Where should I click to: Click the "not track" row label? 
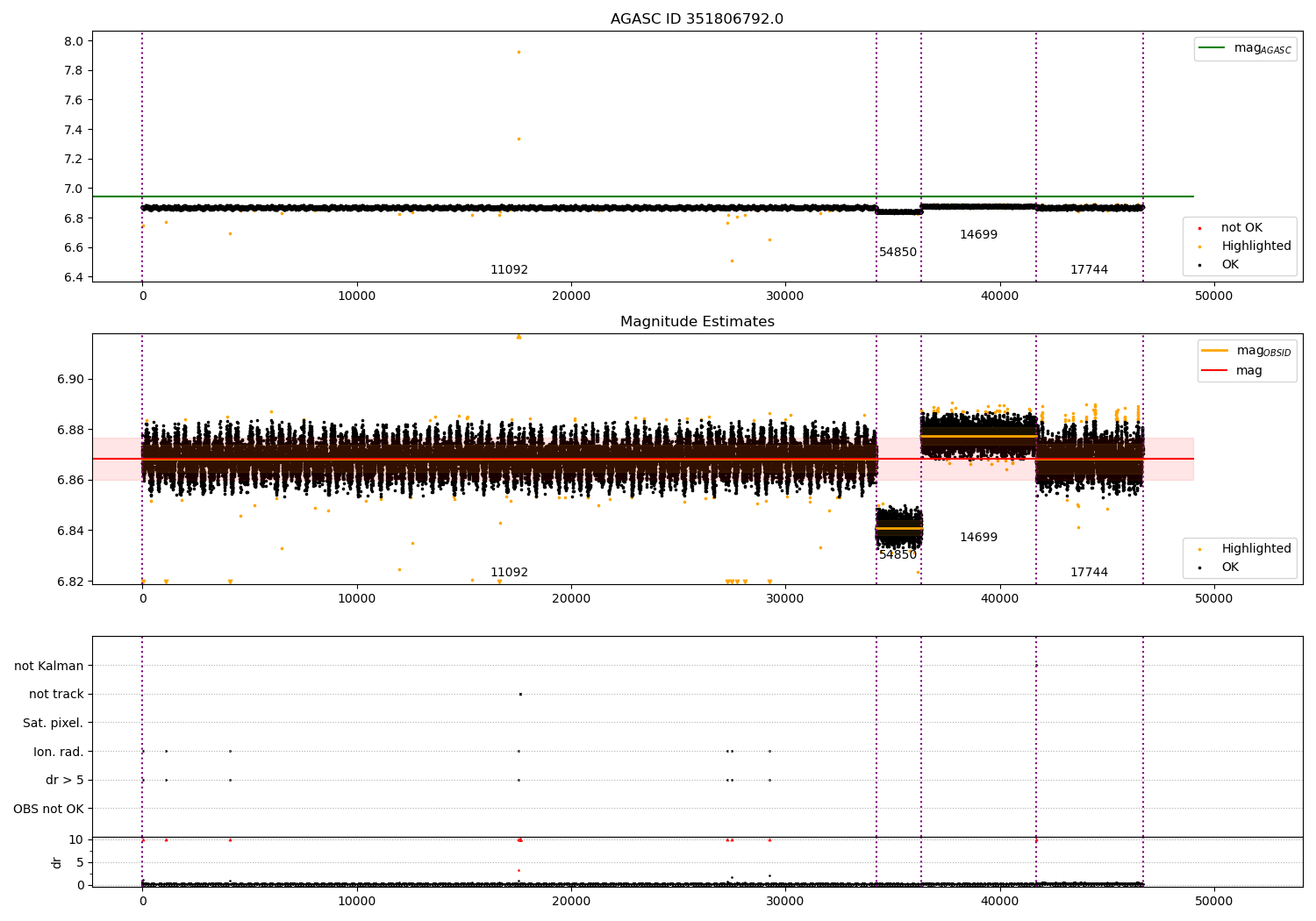(56, 694)
